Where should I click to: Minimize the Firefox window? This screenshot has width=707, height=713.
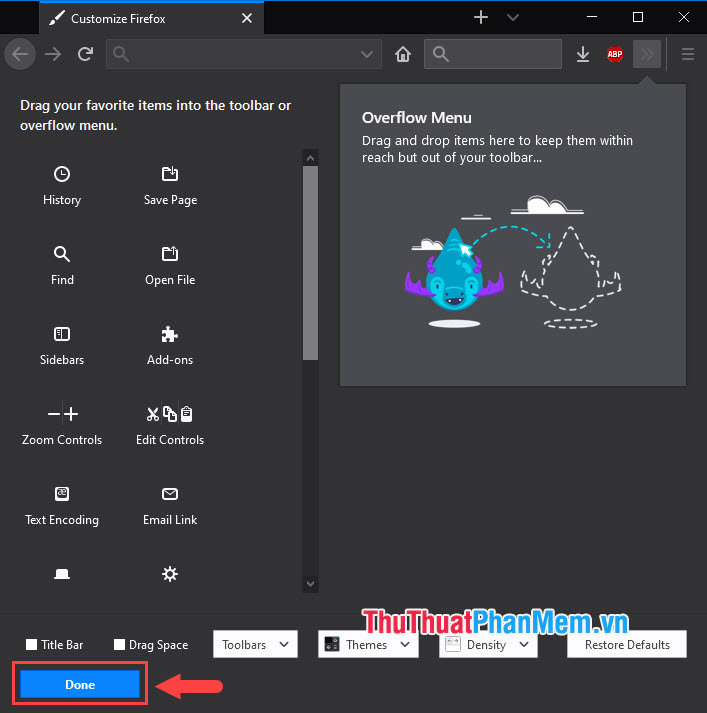592,17
